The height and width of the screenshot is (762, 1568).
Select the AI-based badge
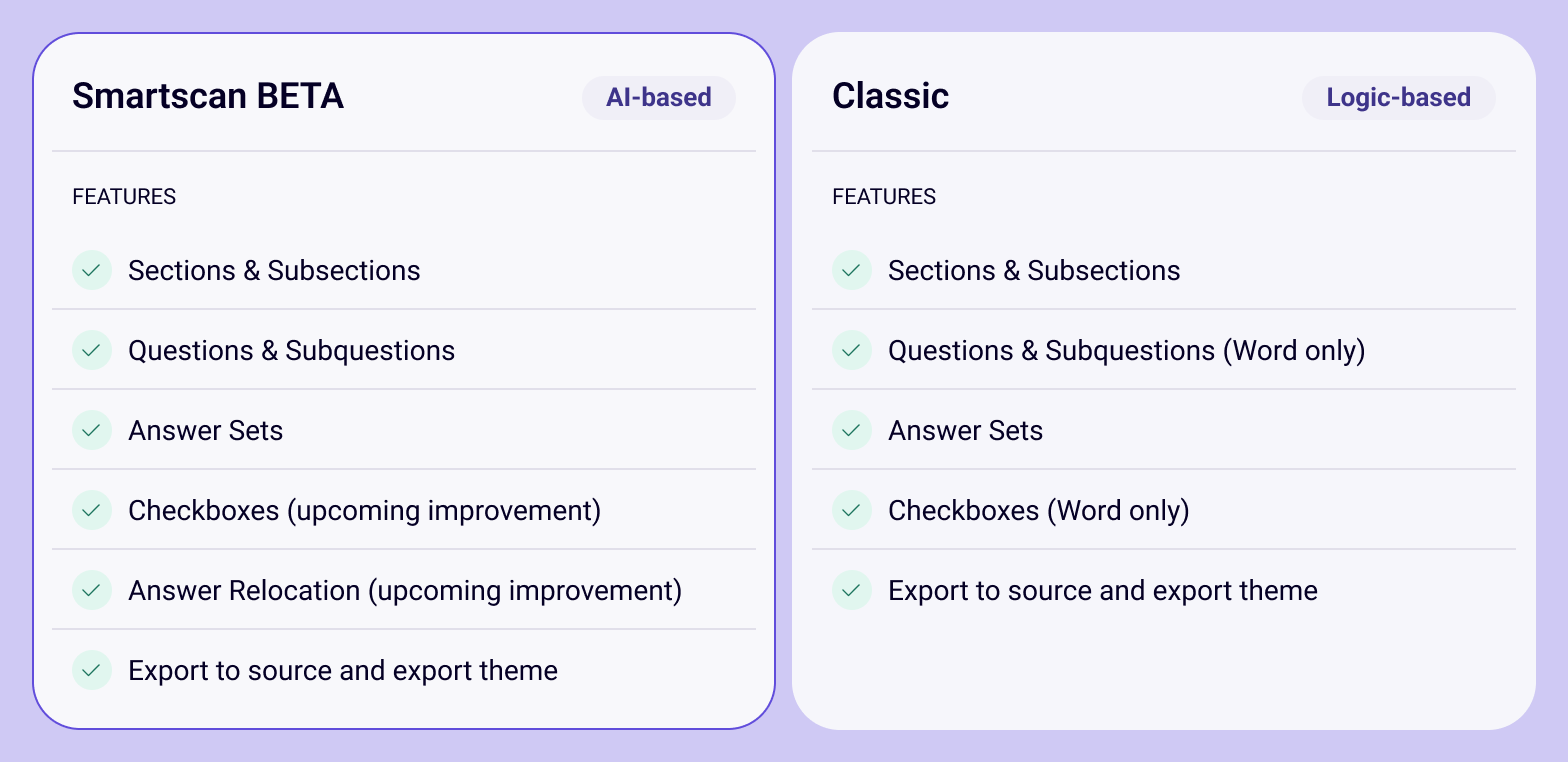pos(659,97)
